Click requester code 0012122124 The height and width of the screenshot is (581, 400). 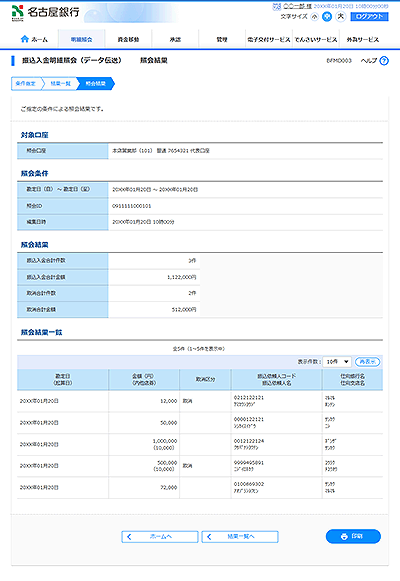[x=249, y=441]
